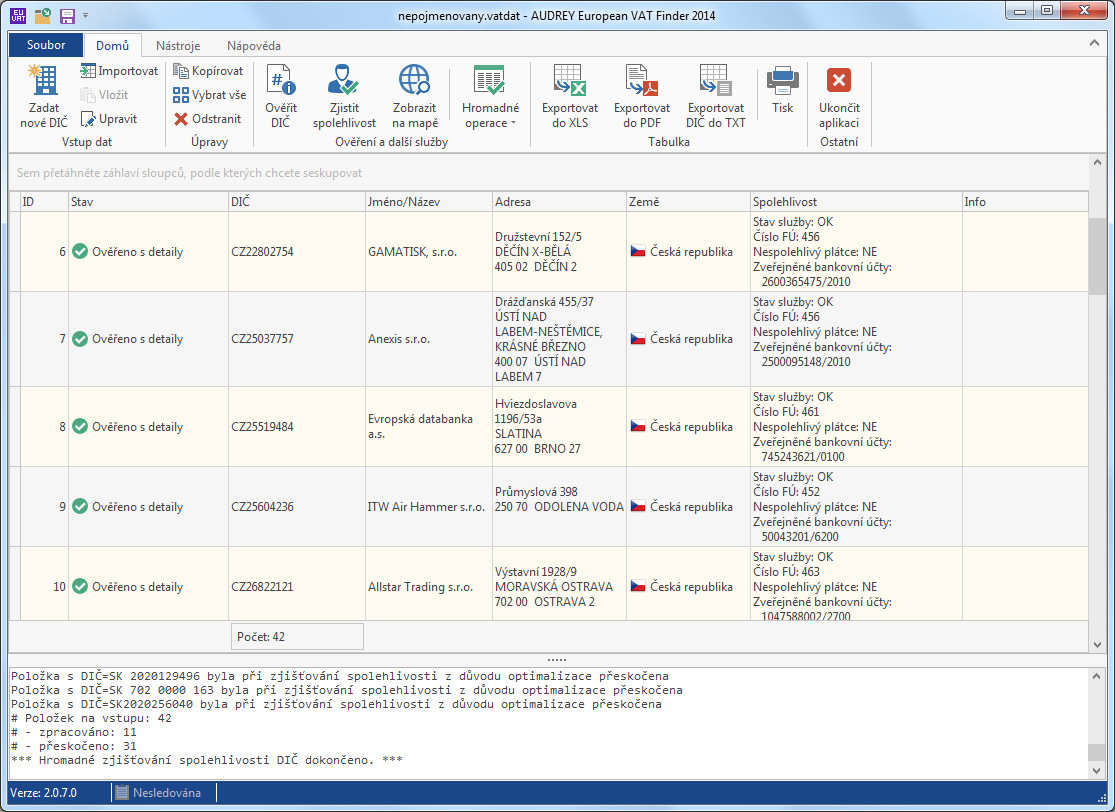Viewport: 1115px width, 812px height.
Task: Click Czech flag in Anexis row
Action: [x=638, y=338]
